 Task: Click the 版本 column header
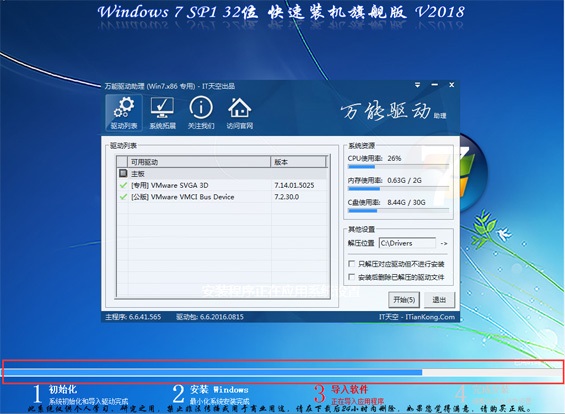[298, 162]
